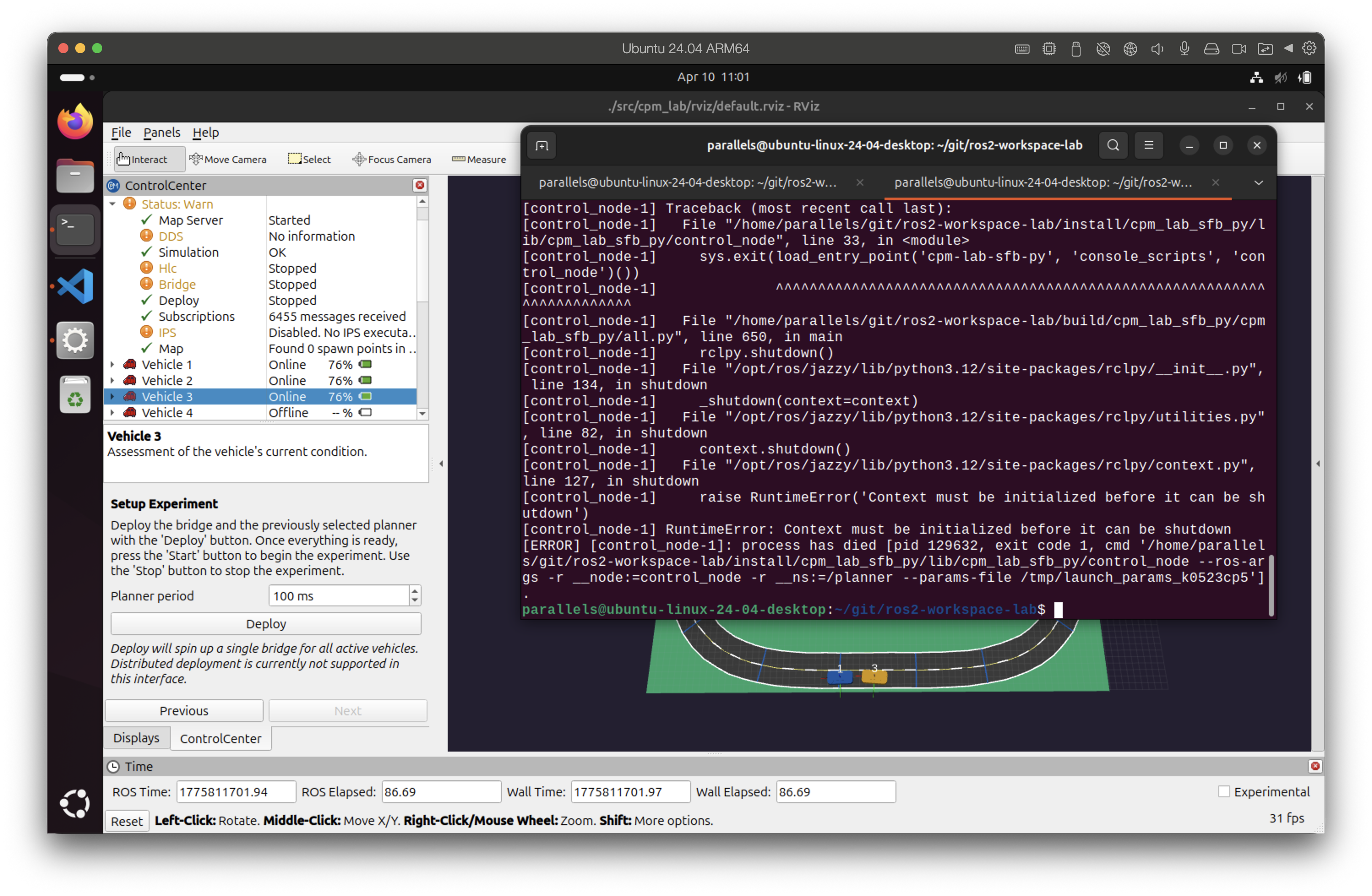Open Visual Studio Code from the dock

click(76, 286)
